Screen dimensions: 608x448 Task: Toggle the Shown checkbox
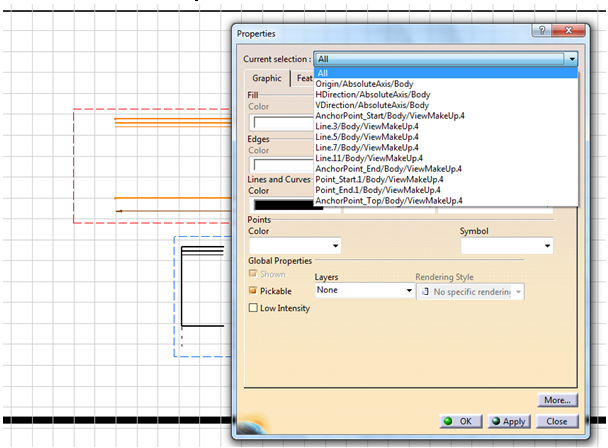click(x=254, y=274)
